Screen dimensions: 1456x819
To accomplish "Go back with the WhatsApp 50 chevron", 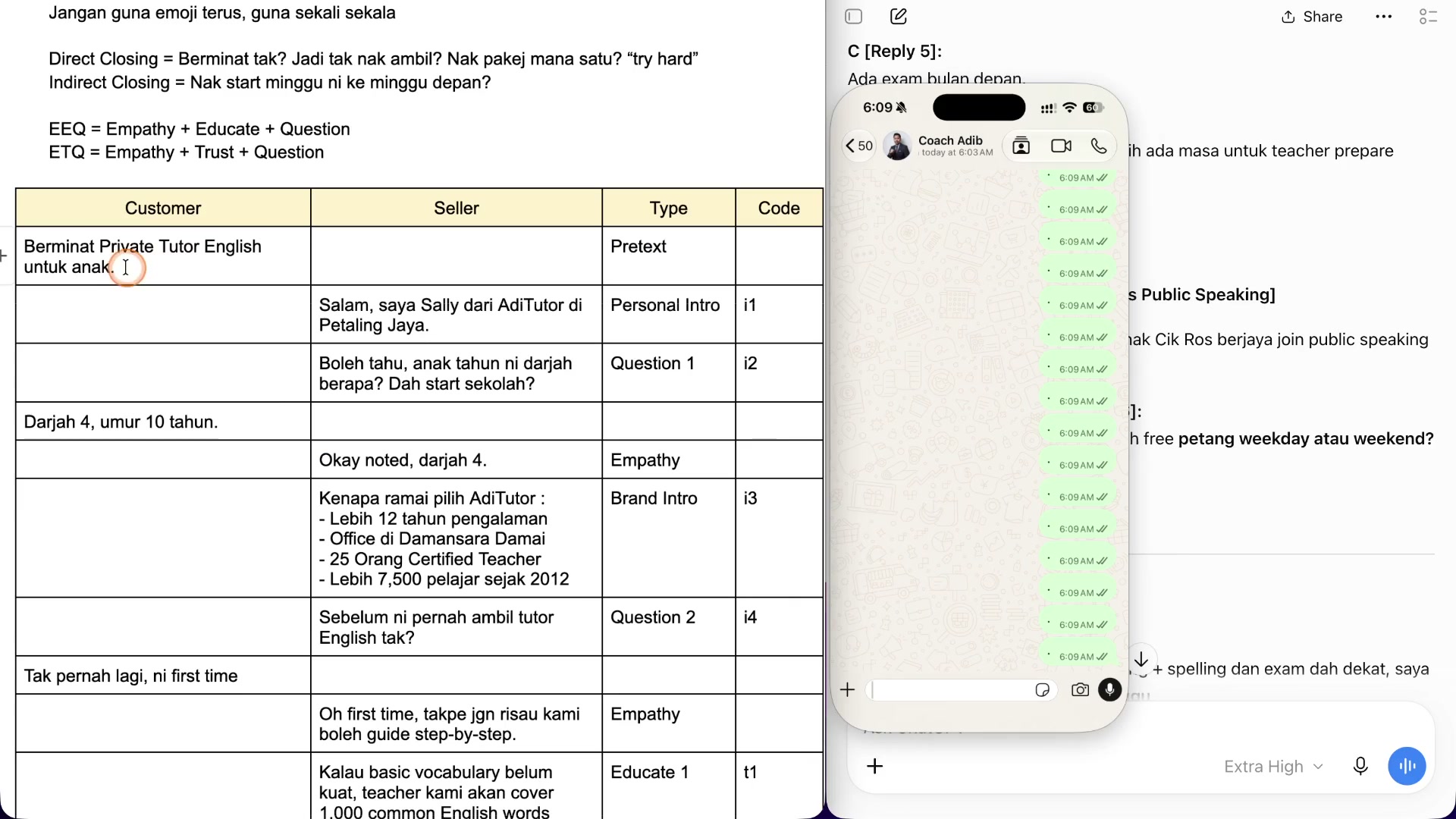I will click(859, 146).
